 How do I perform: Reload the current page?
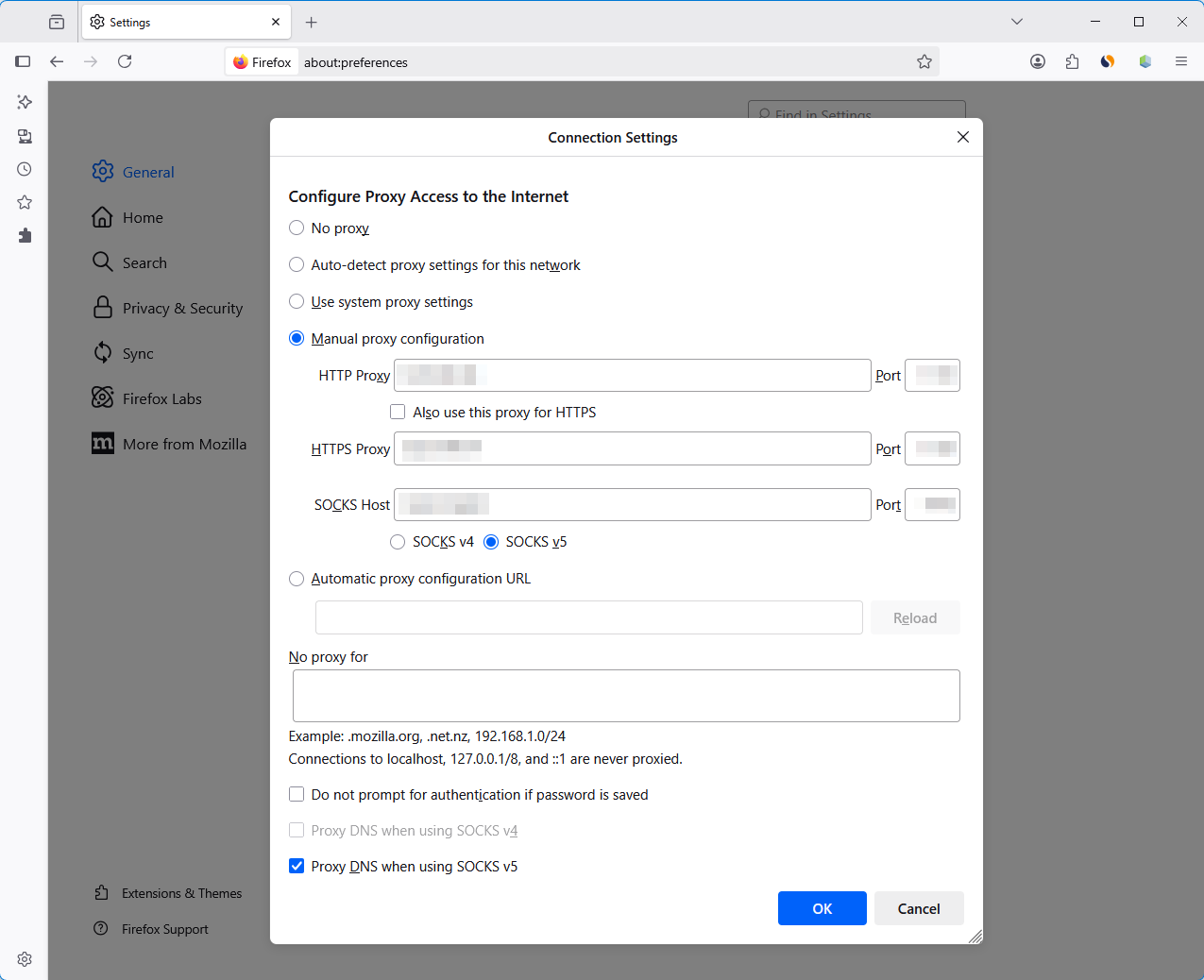(x=125, y=61)
